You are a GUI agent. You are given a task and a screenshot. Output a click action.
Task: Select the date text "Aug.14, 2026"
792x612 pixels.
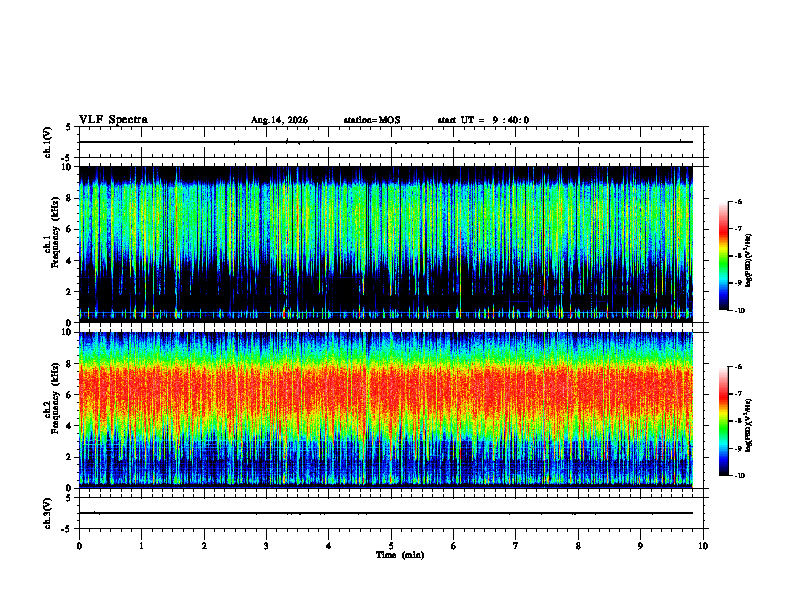click(x=279, y=120)
